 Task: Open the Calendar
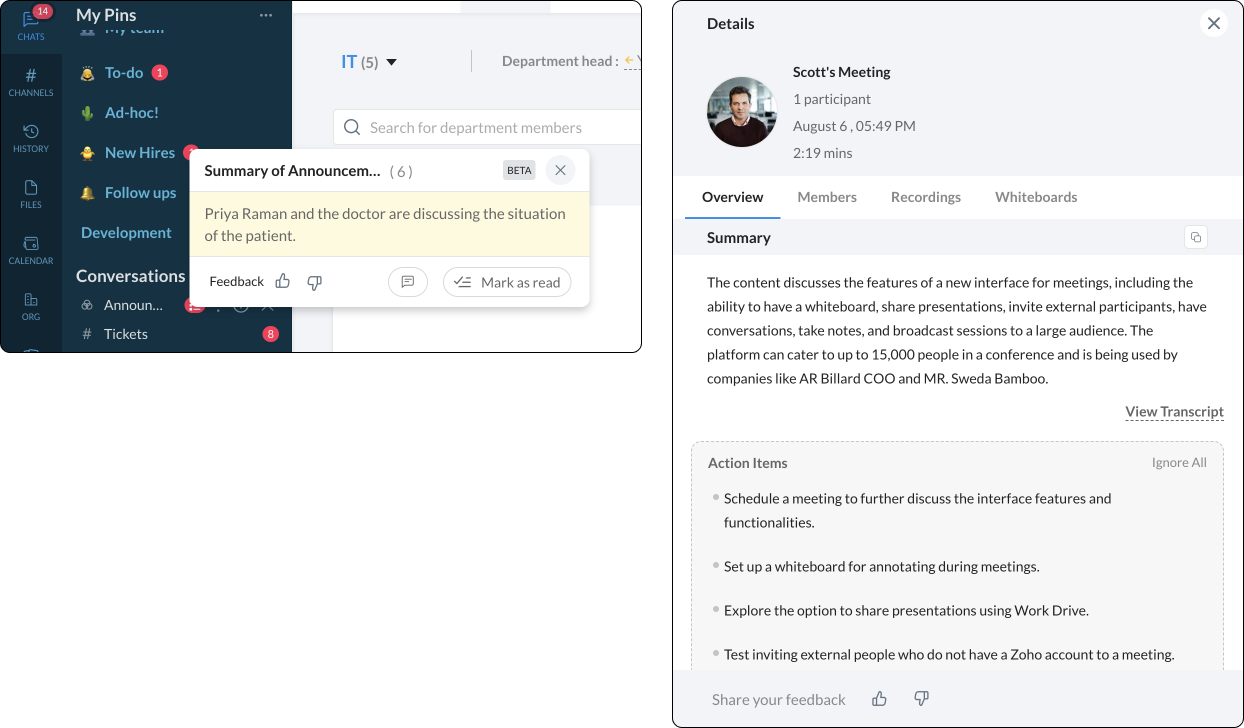[x=31, y=248]
